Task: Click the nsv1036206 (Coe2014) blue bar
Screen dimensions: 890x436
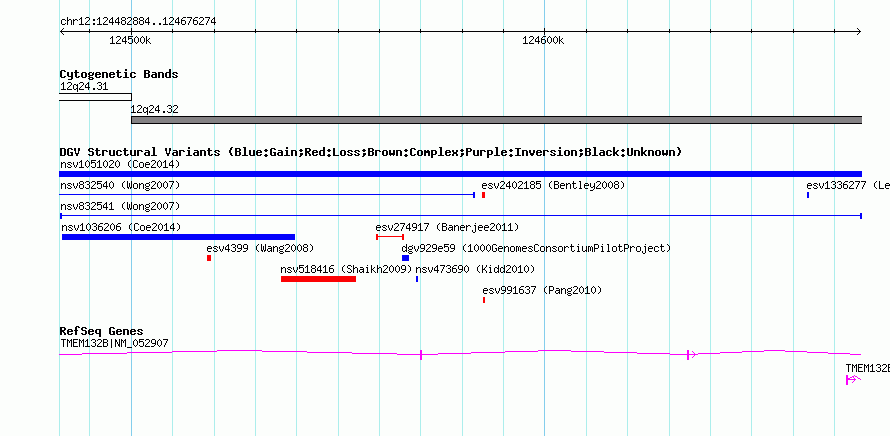Action: point(178,237)
